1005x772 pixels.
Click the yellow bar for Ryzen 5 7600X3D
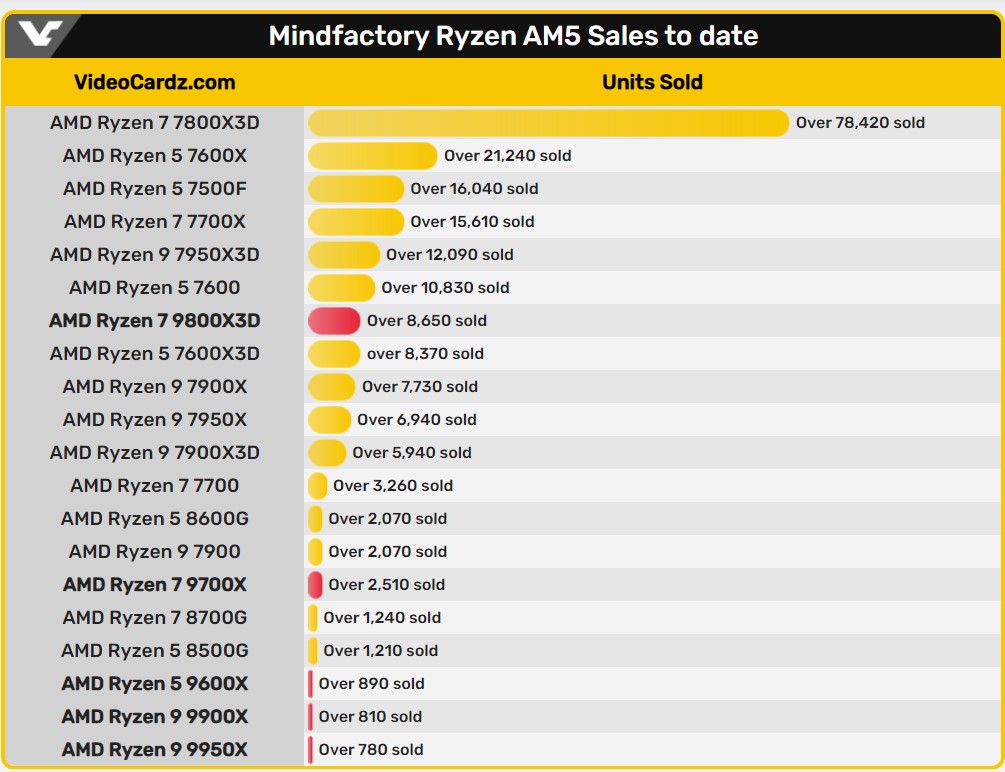(334, 354)
